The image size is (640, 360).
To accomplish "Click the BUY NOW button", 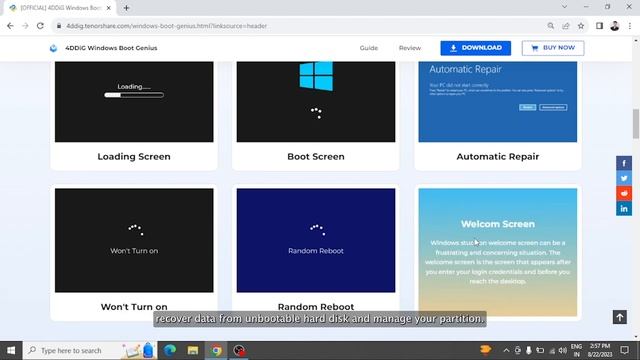I will pyautogui.click(x=553, y=48).
